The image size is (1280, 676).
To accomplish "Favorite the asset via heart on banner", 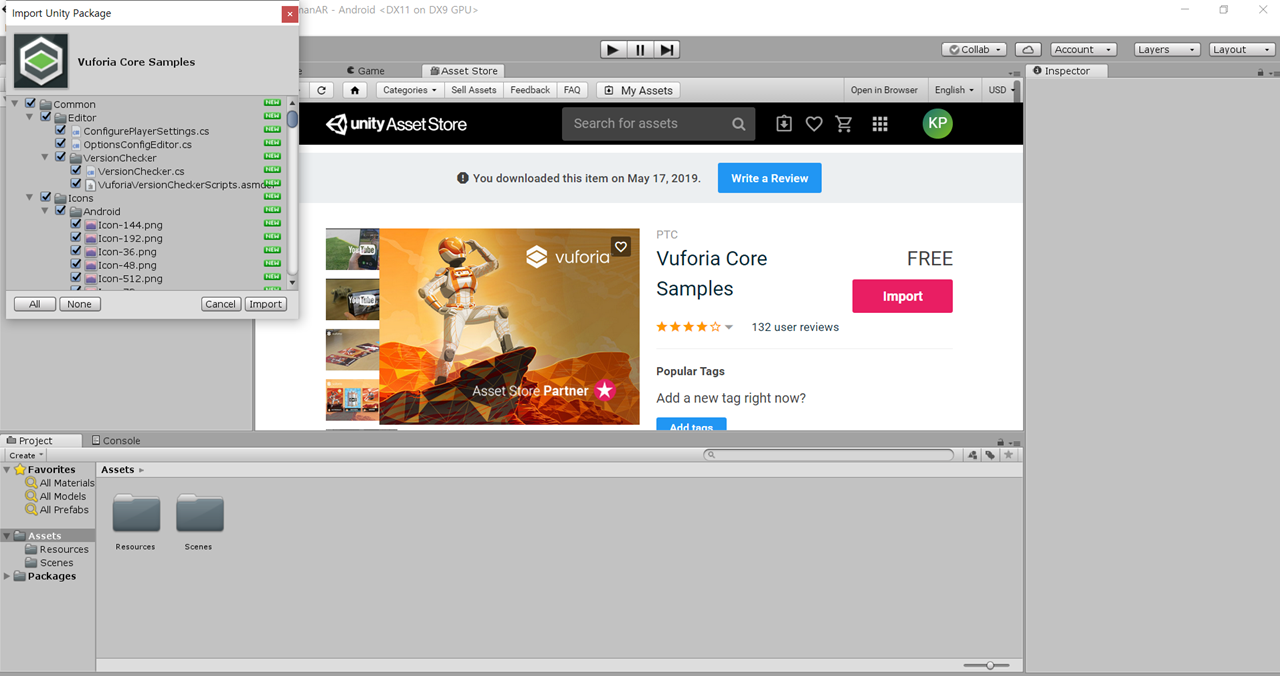I will [x=621, y=246].
